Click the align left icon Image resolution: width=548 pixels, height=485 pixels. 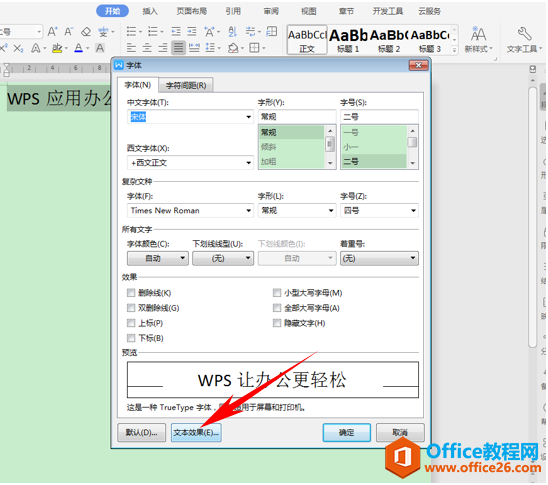pos(131,48)
